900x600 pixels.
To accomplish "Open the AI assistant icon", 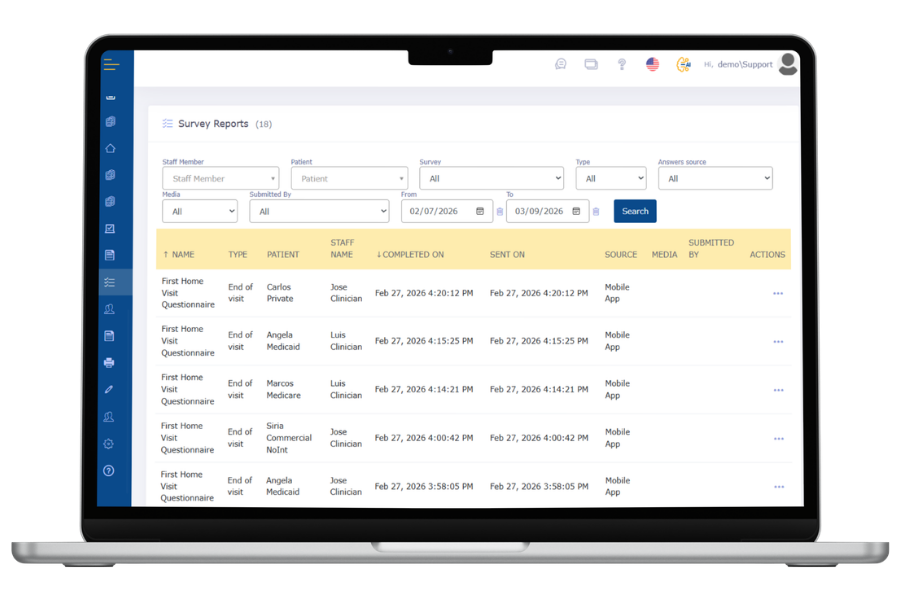I will pyautogui.click(x=683, y=64).
